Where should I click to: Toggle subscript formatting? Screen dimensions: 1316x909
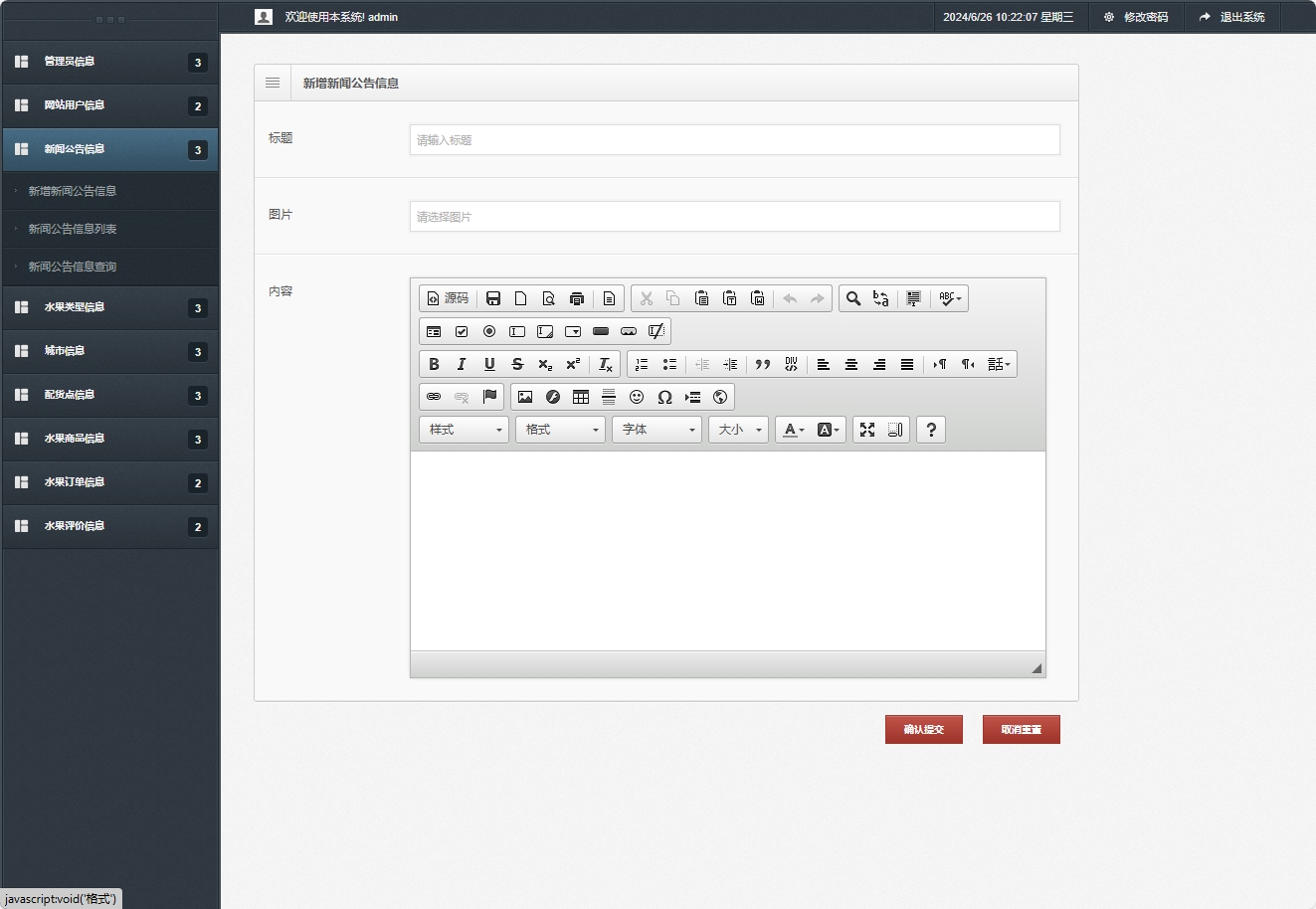point(545,364)
